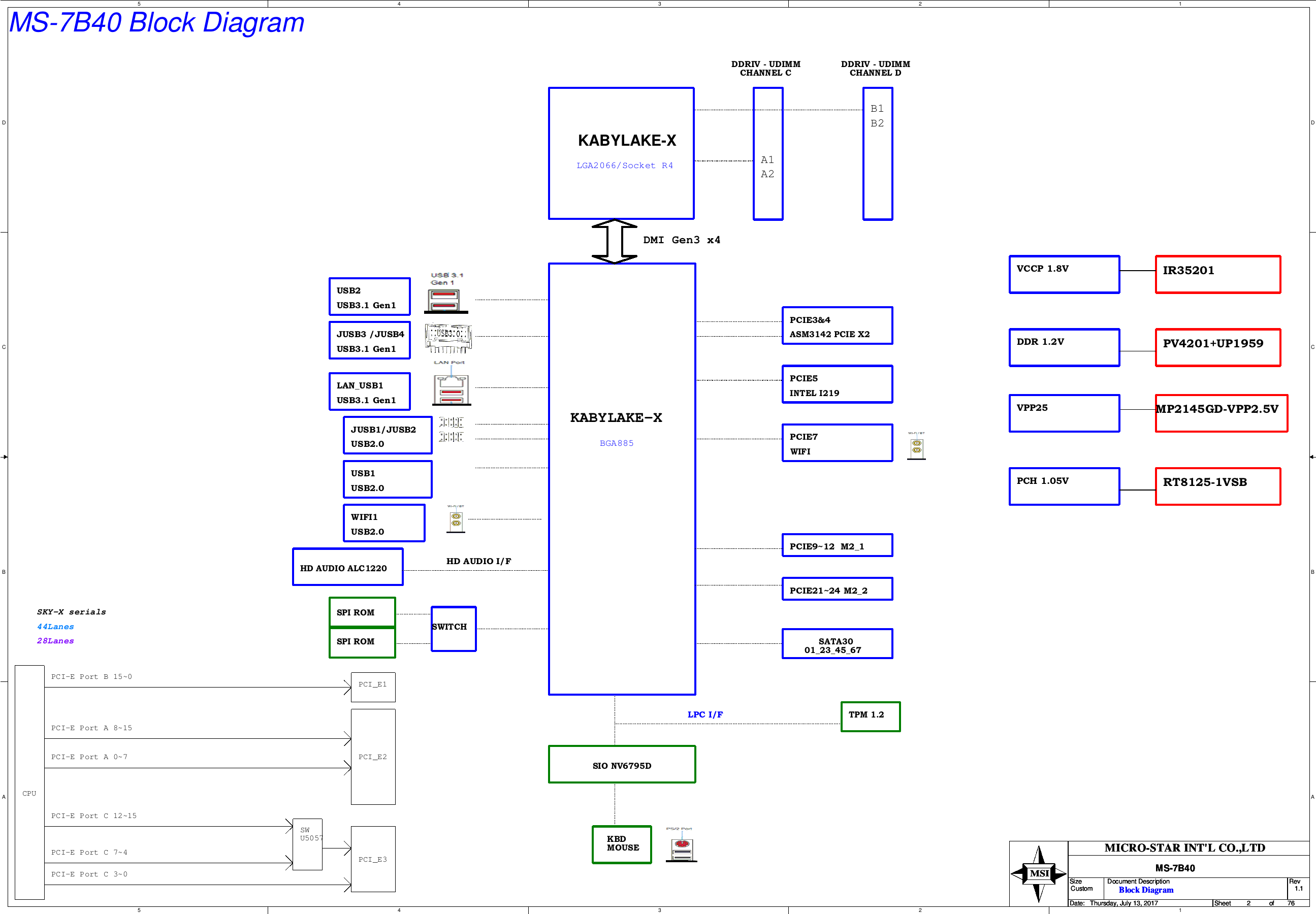
Task: Click the blue Block Diagram title link
Action: (x=1145, y=890)
